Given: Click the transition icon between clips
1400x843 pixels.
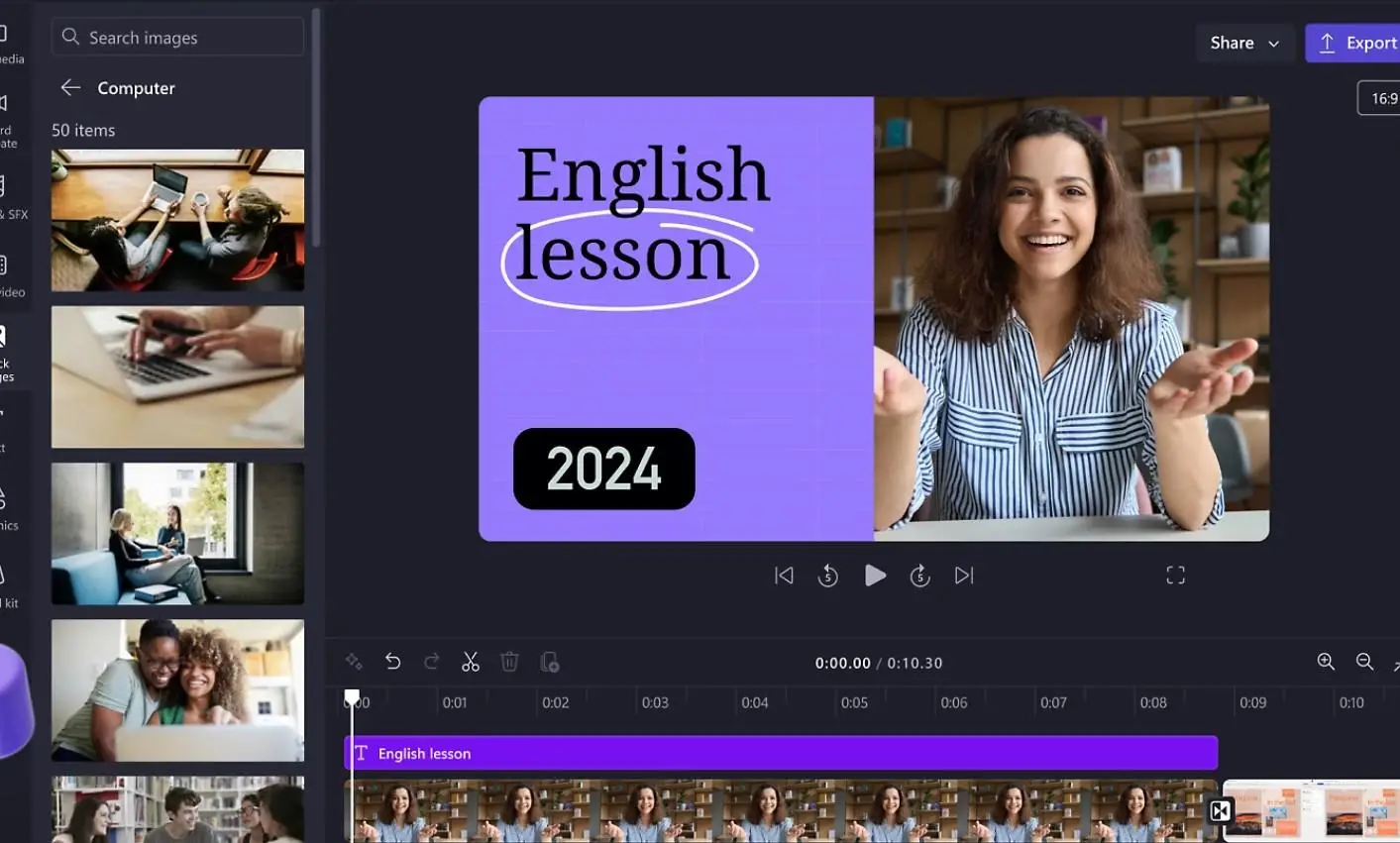Looking at the screenshot, I should [1221, 811].
